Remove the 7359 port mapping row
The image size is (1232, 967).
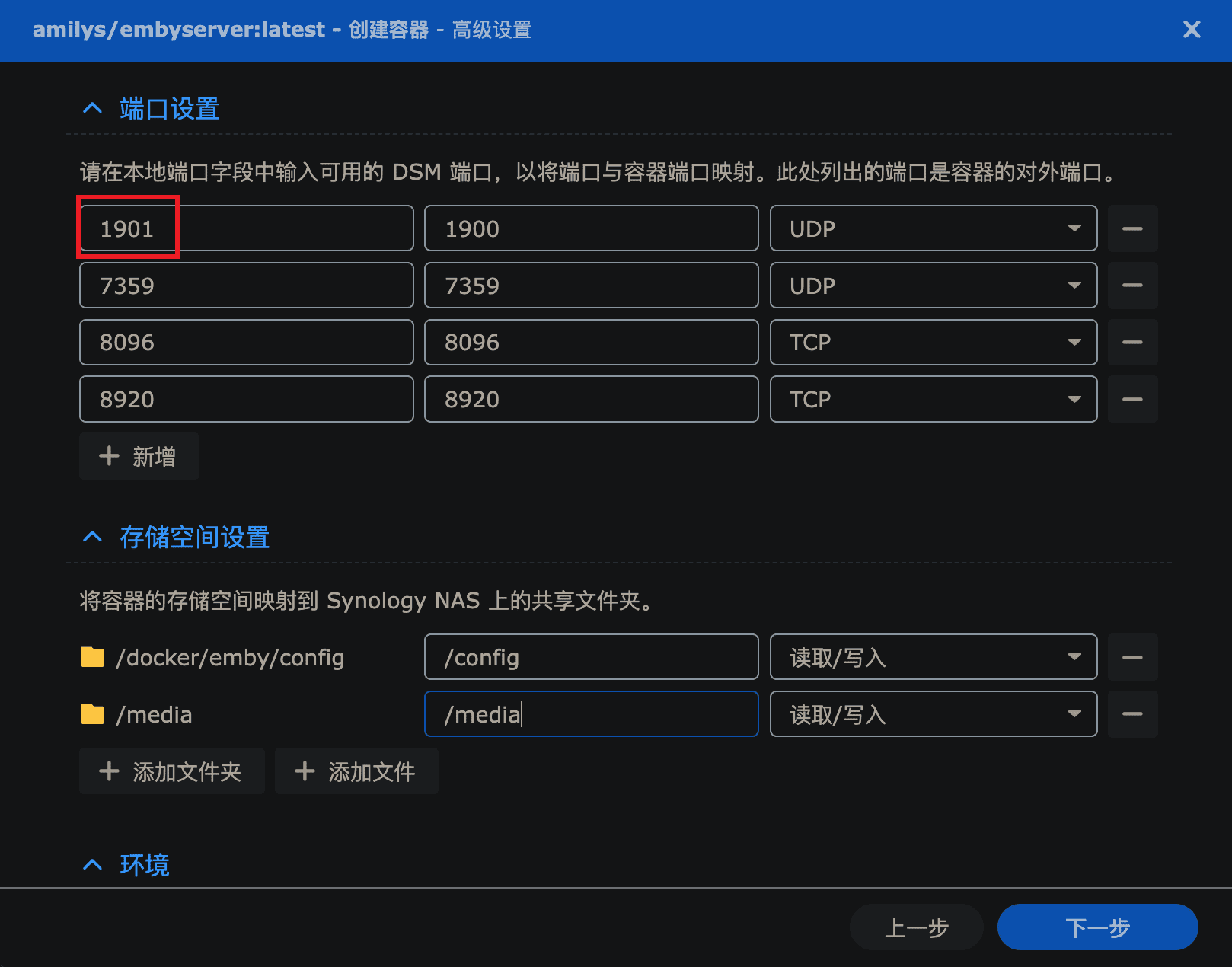1132,286
